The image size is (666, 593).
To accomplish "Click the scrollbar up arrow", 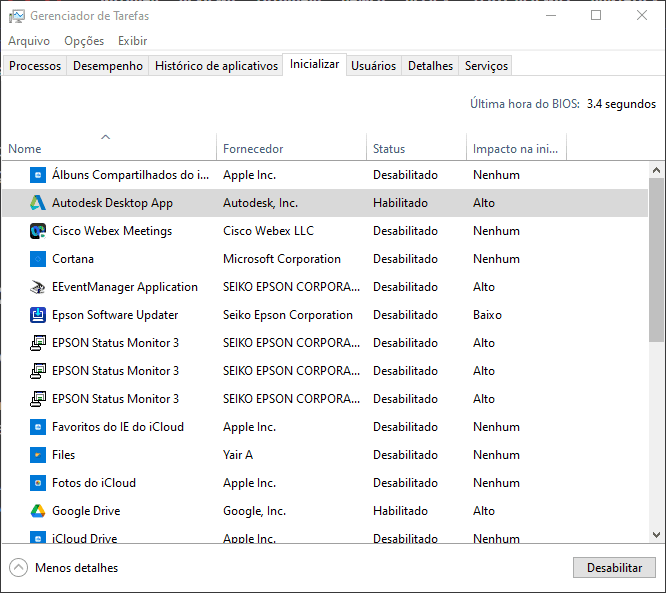I will point(656,170).
